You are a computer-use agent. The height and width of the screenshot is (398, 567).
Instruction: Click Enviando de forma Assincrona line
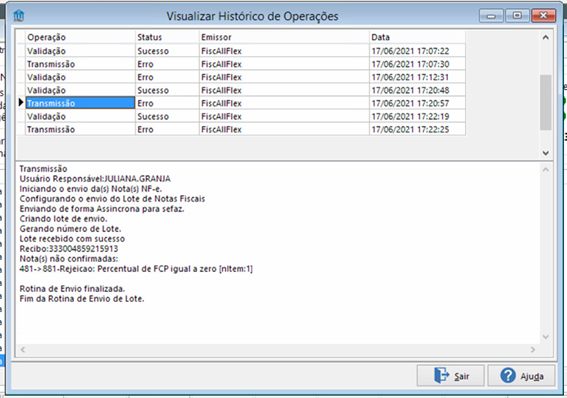pos(102,209)
